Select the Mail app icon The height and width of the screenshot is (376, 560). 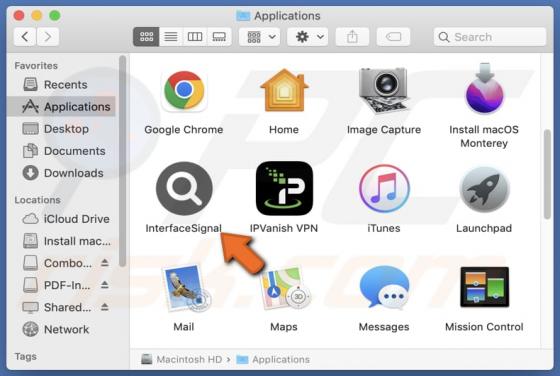coord(186,288)
